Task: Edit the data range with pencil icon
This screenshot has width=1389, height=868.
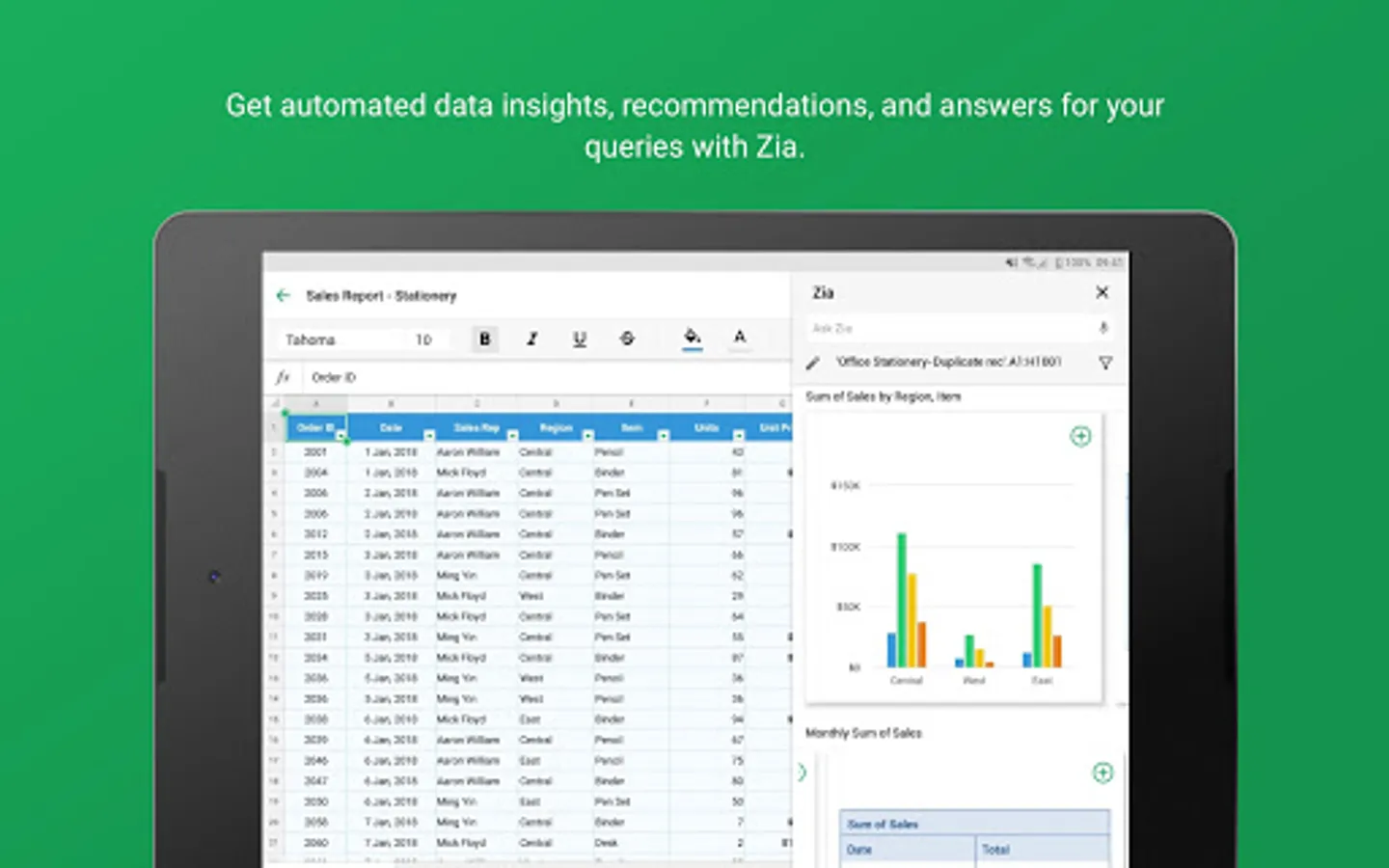Action: click(813, 363)
